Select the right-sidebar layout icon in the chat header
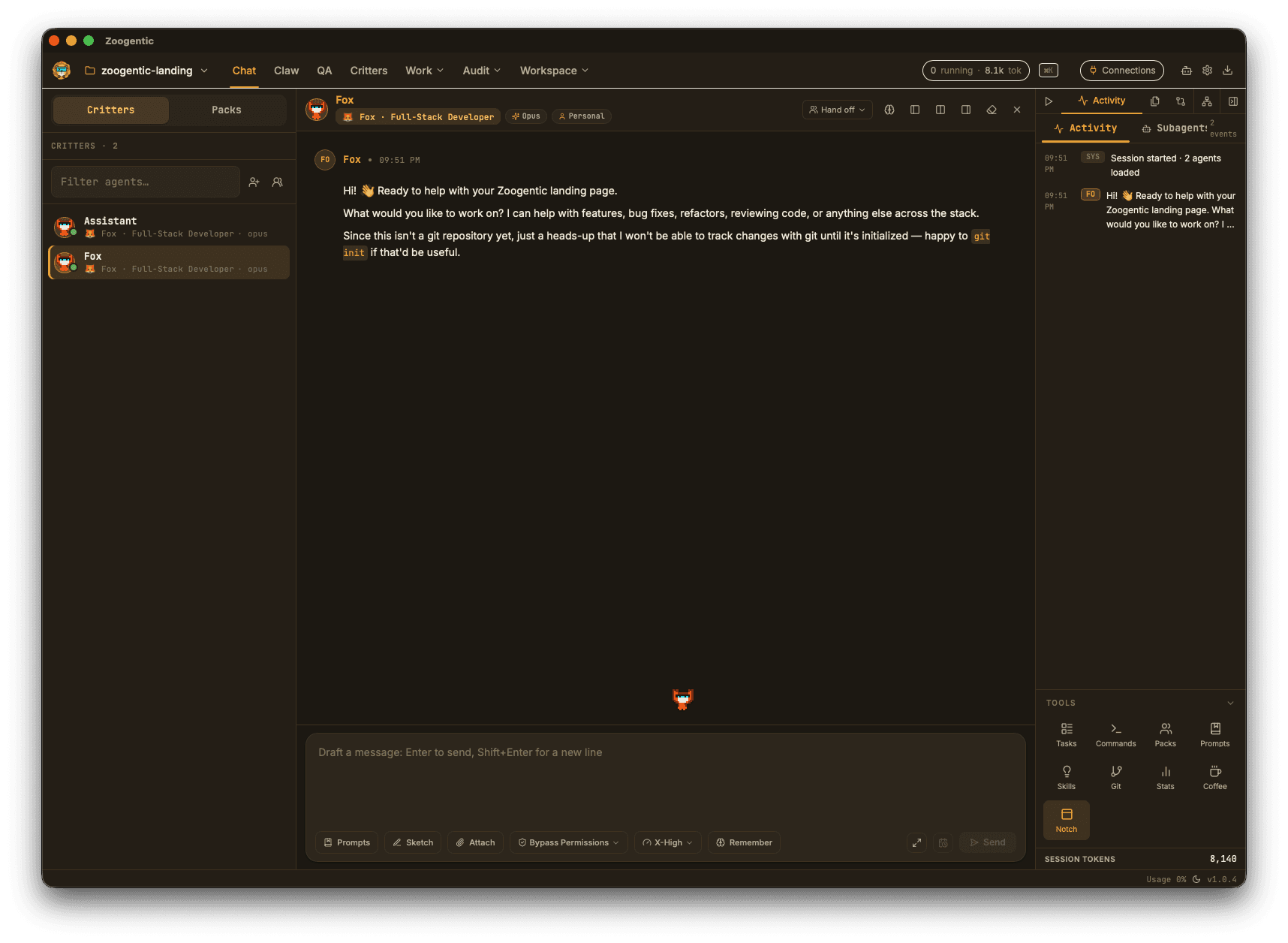The width and height of the screenshot is (1288, 943). (966, 110)
